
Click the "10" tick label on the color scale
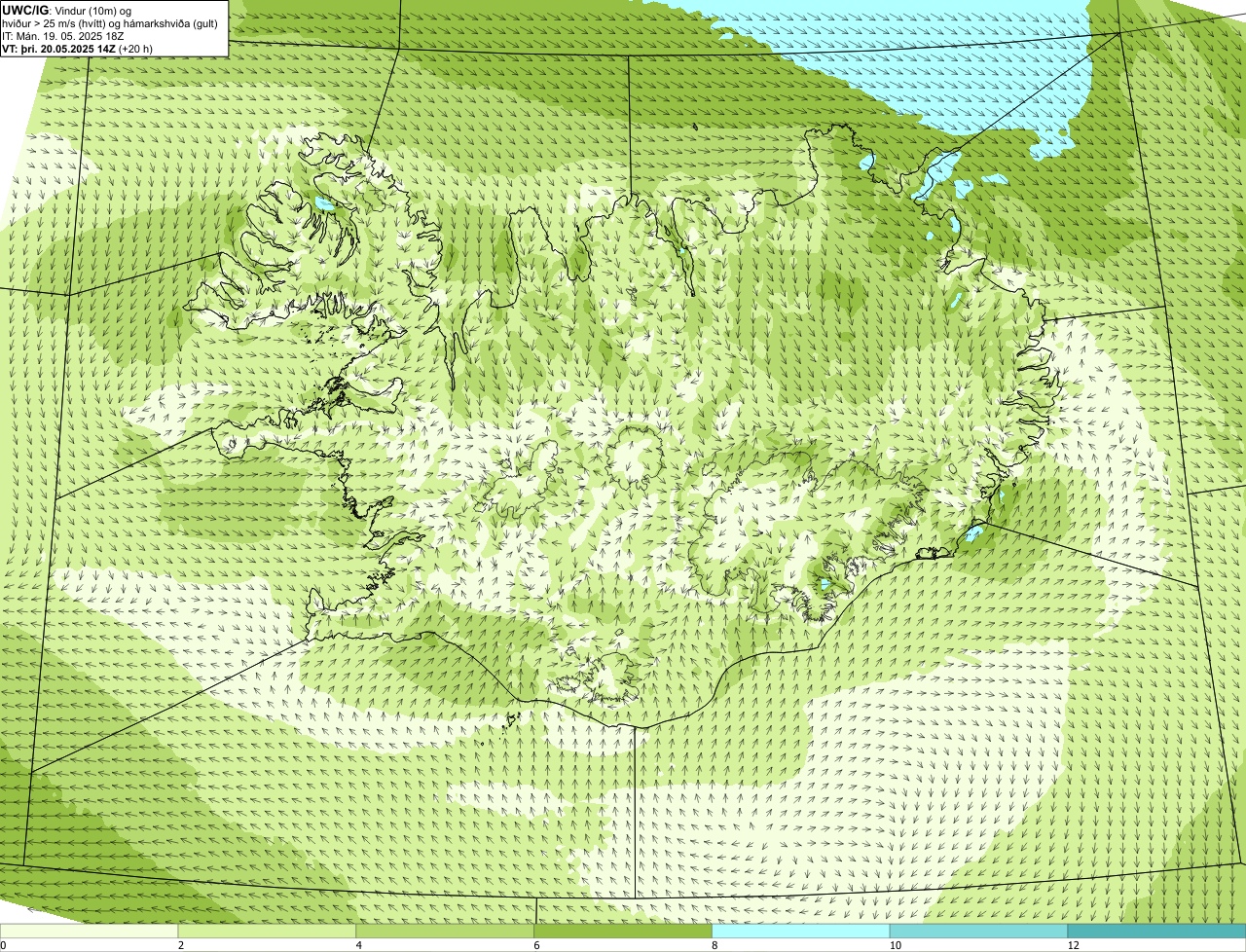point(894,945)
